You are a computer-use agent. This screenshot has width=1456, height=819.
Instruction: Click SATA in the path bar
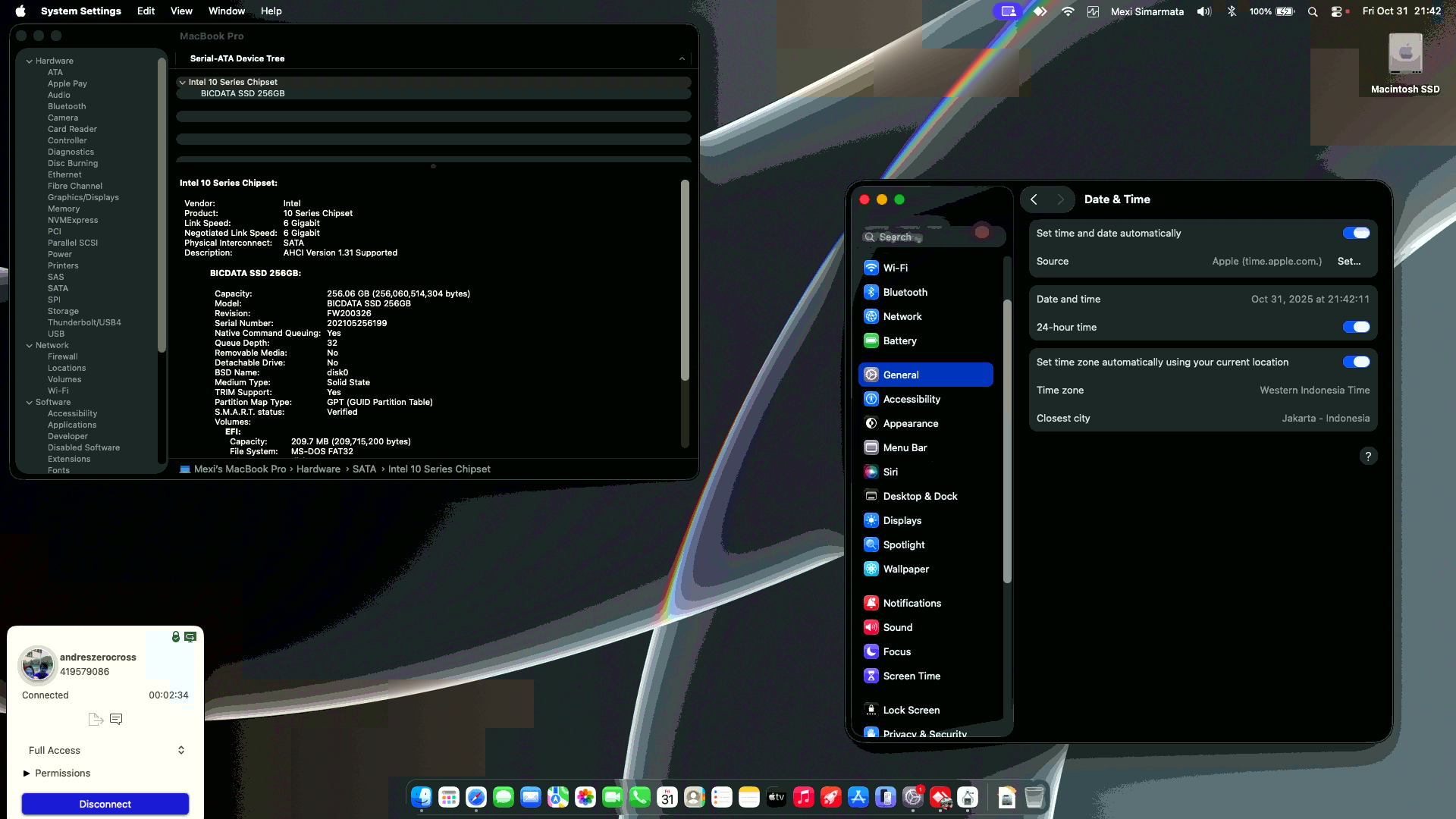coord(364,469)
